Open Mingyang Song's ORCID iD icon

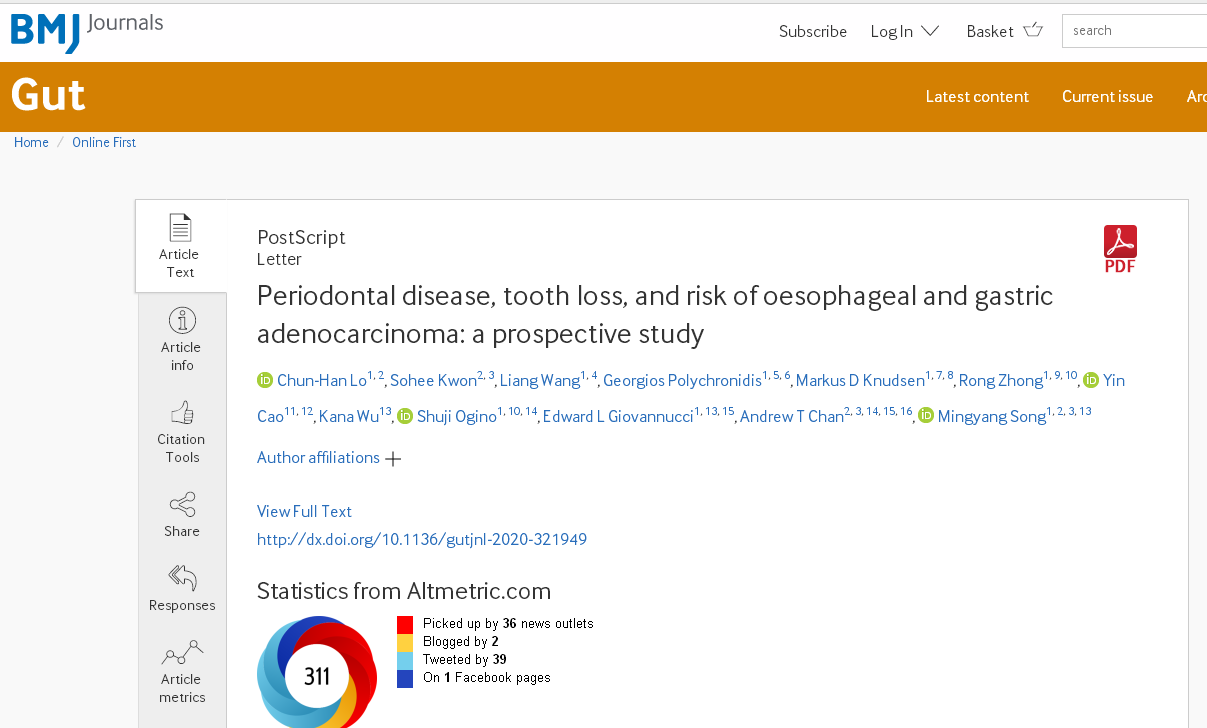[926, 416]
